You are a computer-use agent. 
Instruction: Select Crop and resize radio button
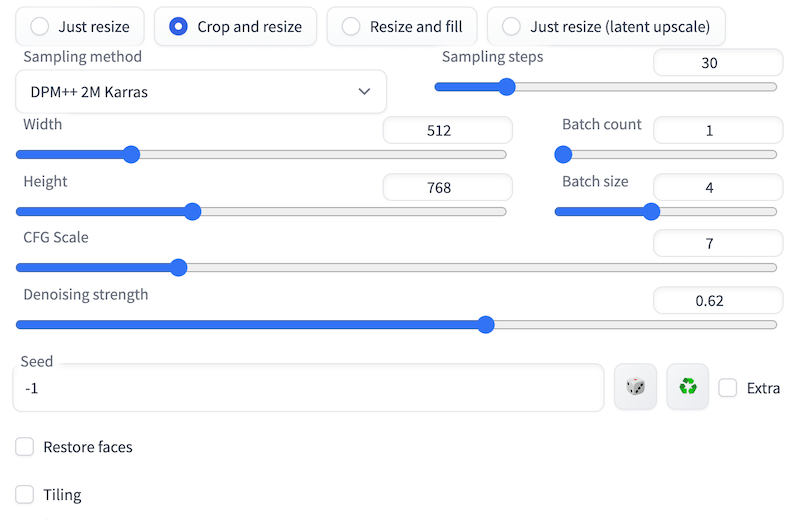click(179, 27)
